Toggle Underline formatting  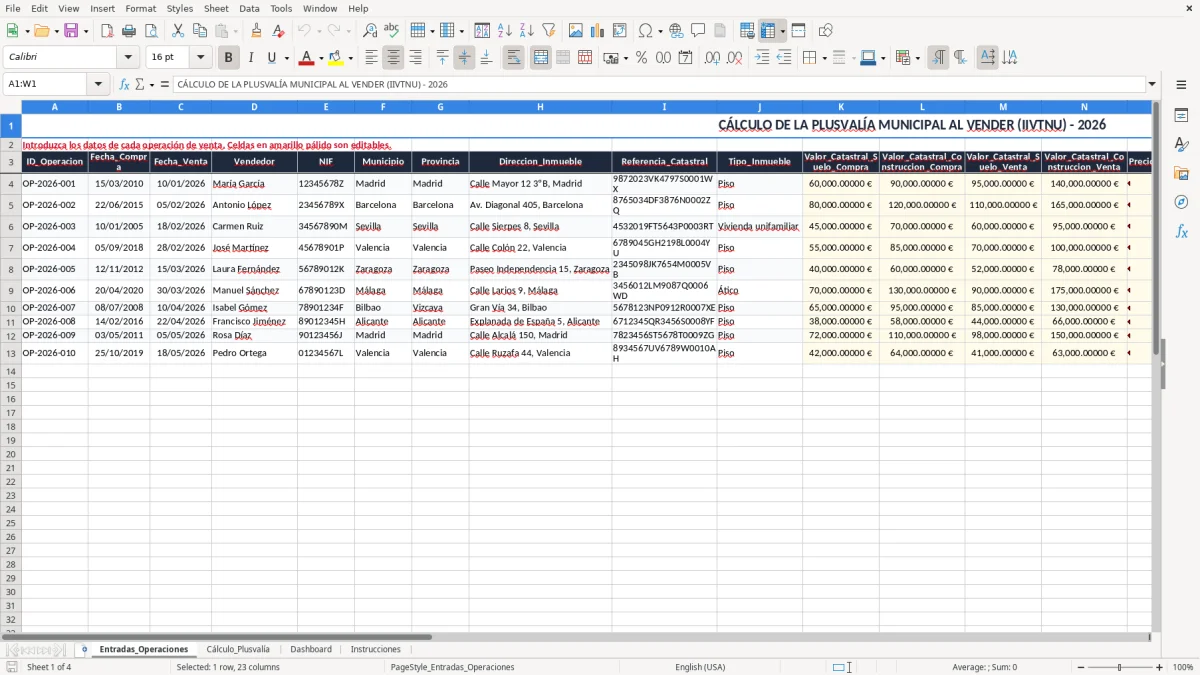(272, 58)
